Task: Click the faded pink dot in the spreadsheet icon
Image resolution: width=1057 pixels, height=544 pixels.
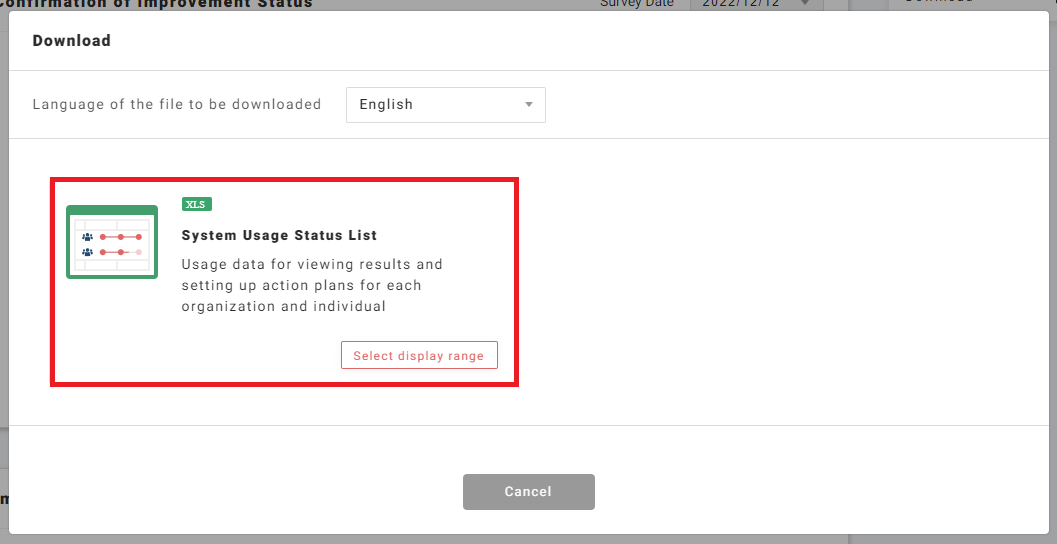Action: click(x=139, y=252)
